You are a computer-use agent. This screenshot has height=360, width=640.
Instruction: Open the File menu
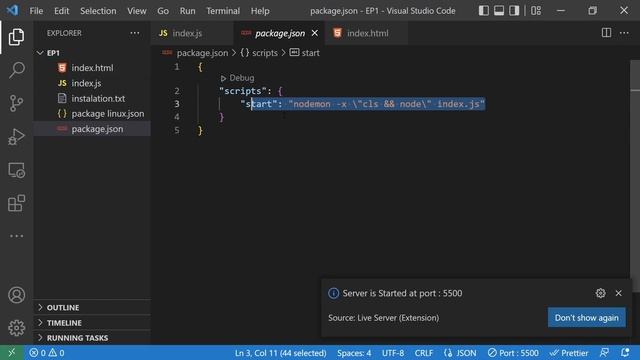click(36, 11)
